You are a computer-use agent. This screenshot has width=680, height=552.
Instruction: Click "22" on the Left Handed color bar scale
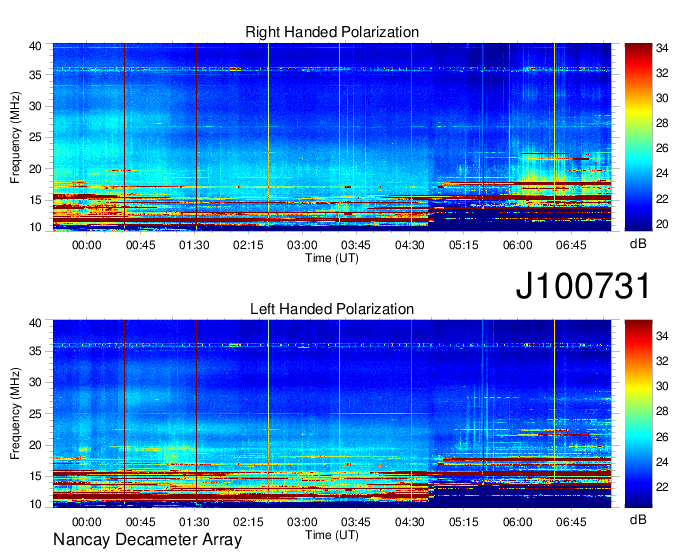tap(662, 487)
